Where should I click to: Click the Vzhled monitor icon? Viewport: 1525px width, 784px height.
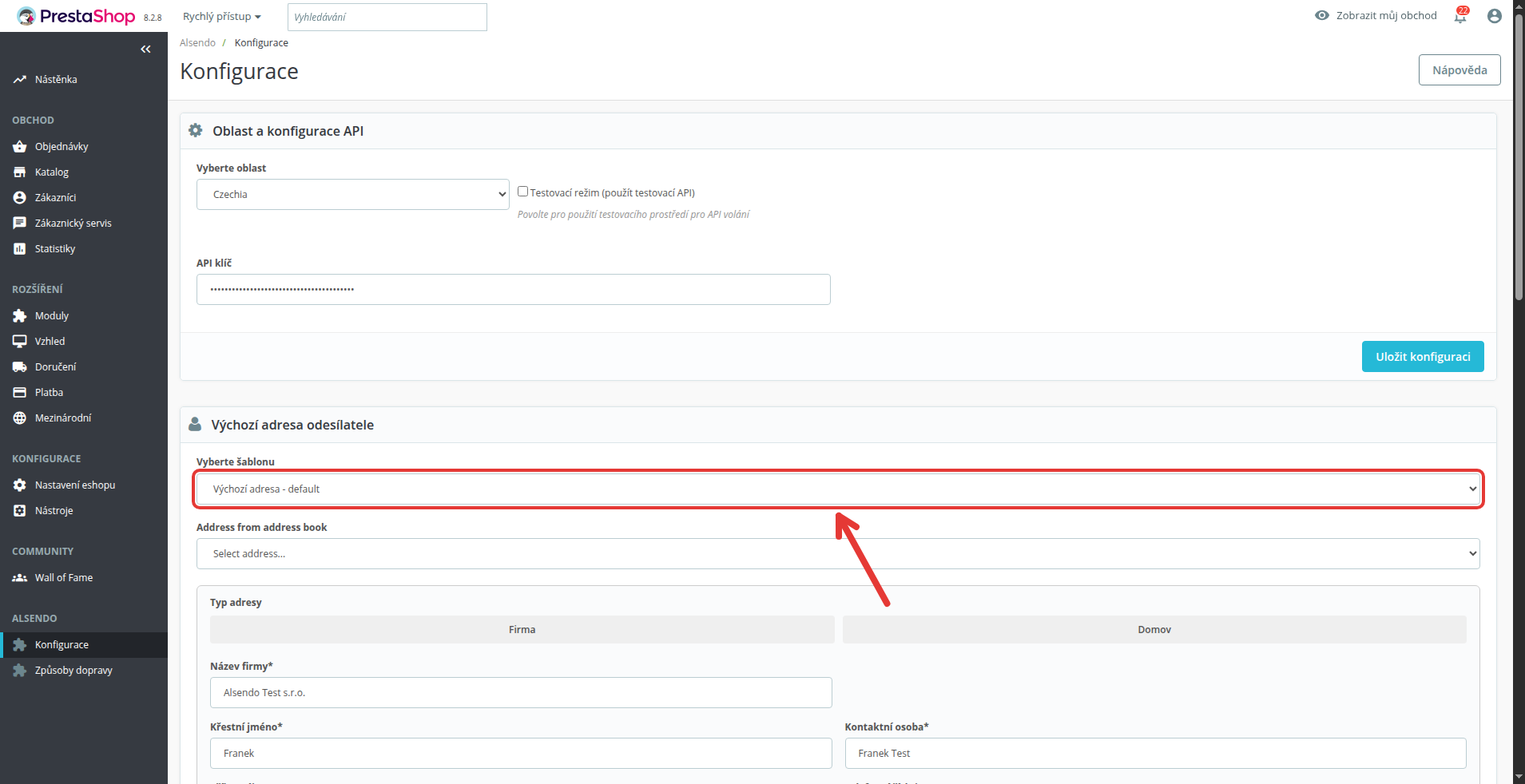point(20,342)
